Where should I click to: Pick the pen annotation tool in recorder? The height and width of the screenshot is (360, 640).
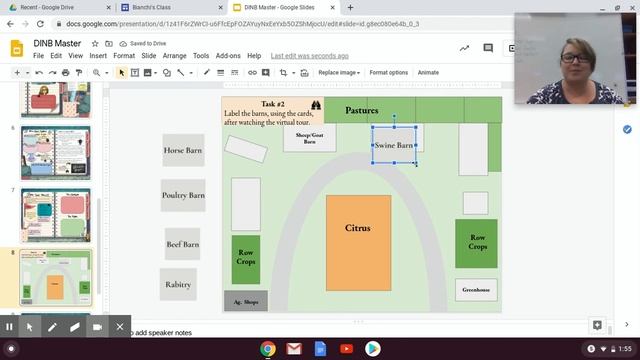tap(52, 327)
